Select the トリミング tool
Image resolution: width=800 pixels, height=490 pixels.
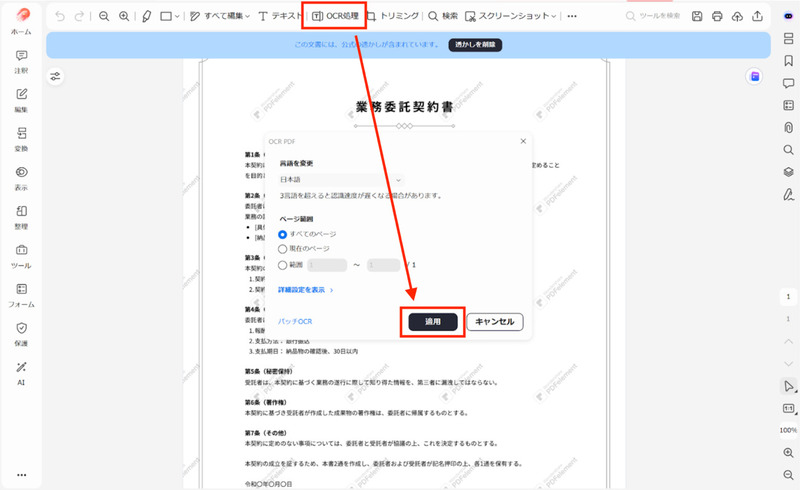click(x=393, y=16)
